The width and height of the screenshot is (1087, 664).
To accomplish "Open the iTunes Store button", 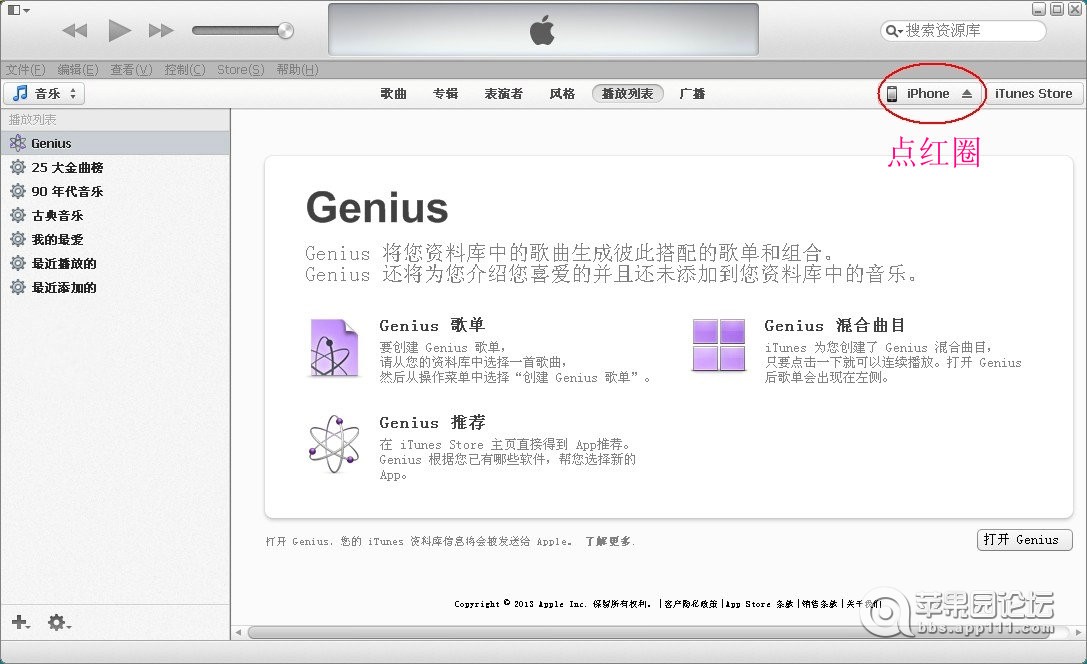I will (1033, 94).
